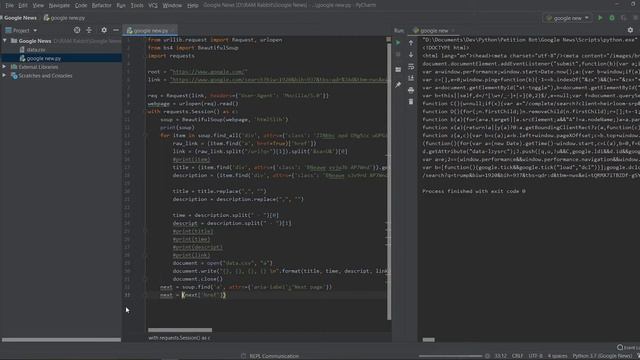Open the Tools menu
This screenshot has width=640, height=360.
137,5
